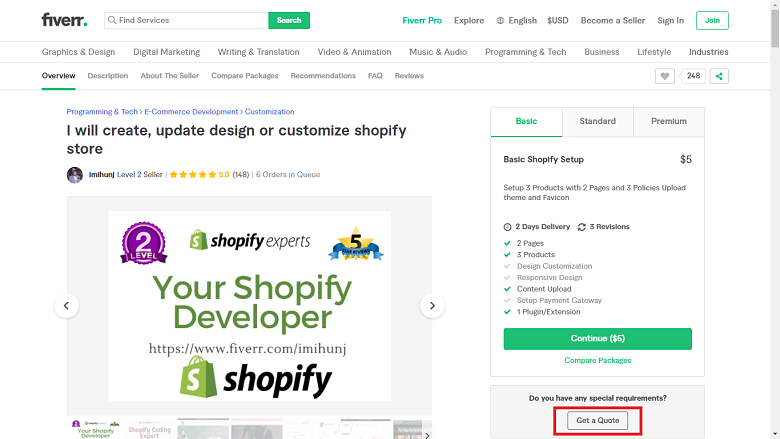Click '1 Plugin/Extension' feature row
This screenshot has height=439, width=780.
542,312
